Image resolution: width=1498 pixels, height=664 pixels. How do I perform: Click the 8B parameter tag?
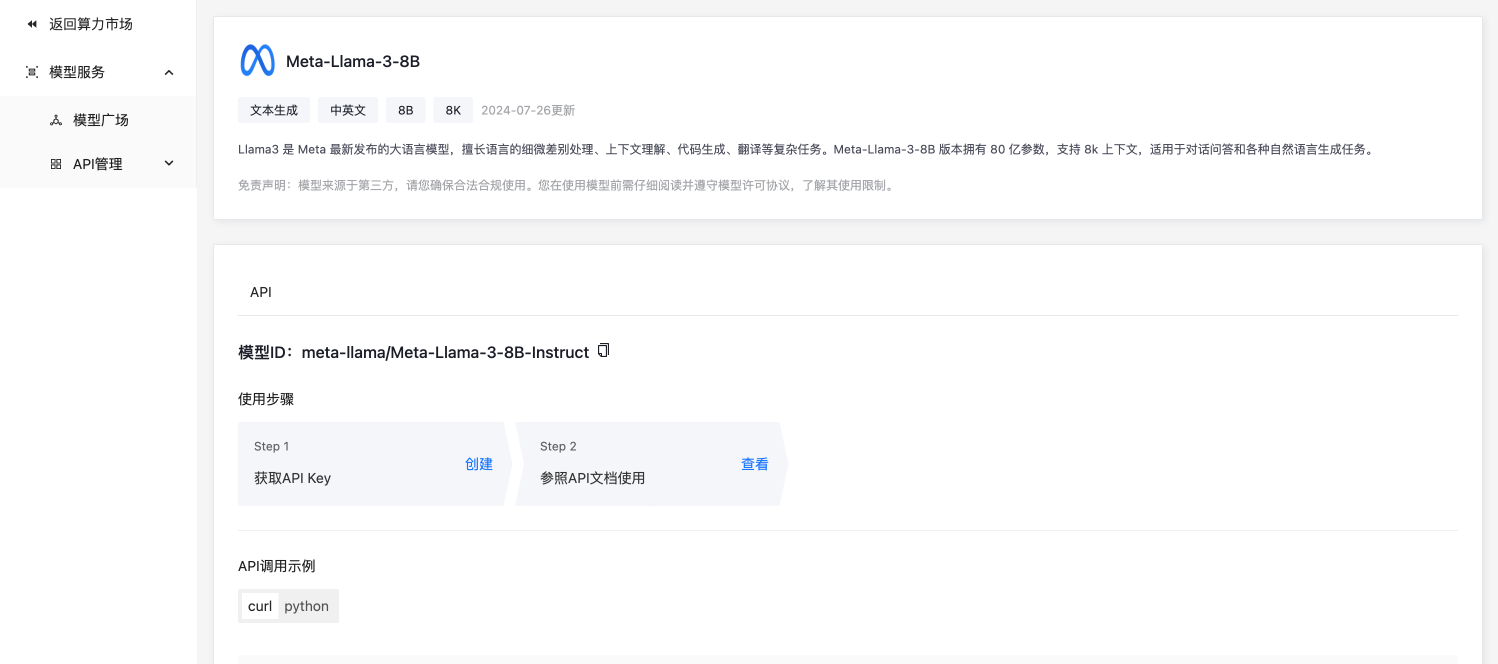(406, 110)
